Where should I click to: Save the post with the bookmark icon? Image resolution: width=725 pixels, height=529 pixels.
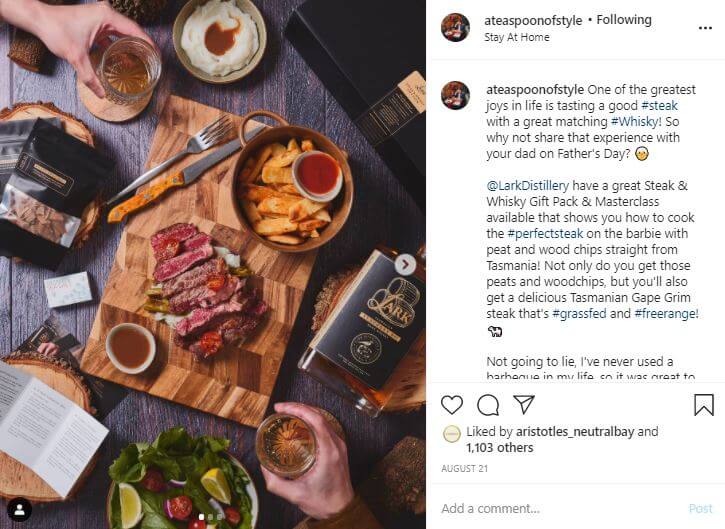coord(704,405)
